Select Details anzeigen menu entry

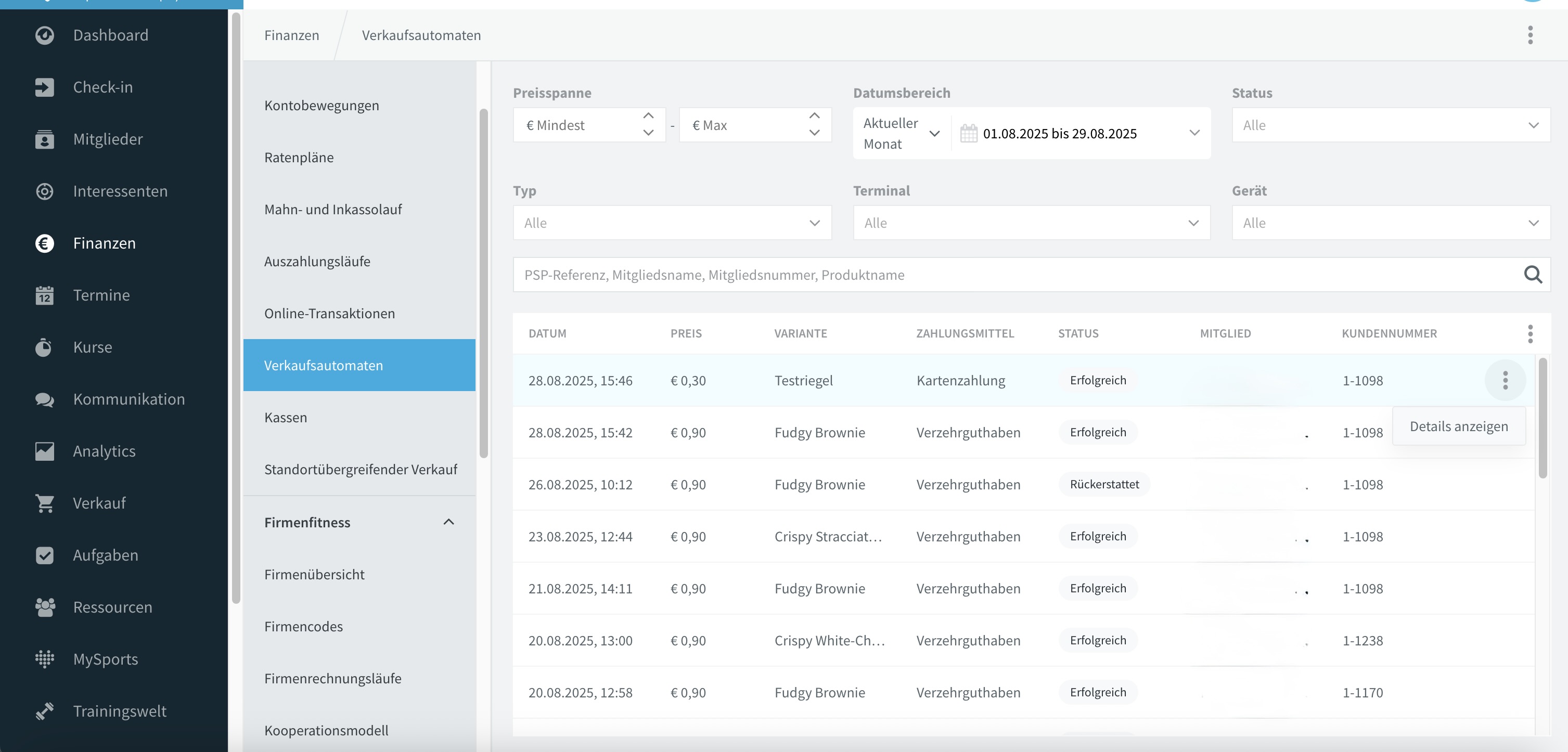[1458, 426]
